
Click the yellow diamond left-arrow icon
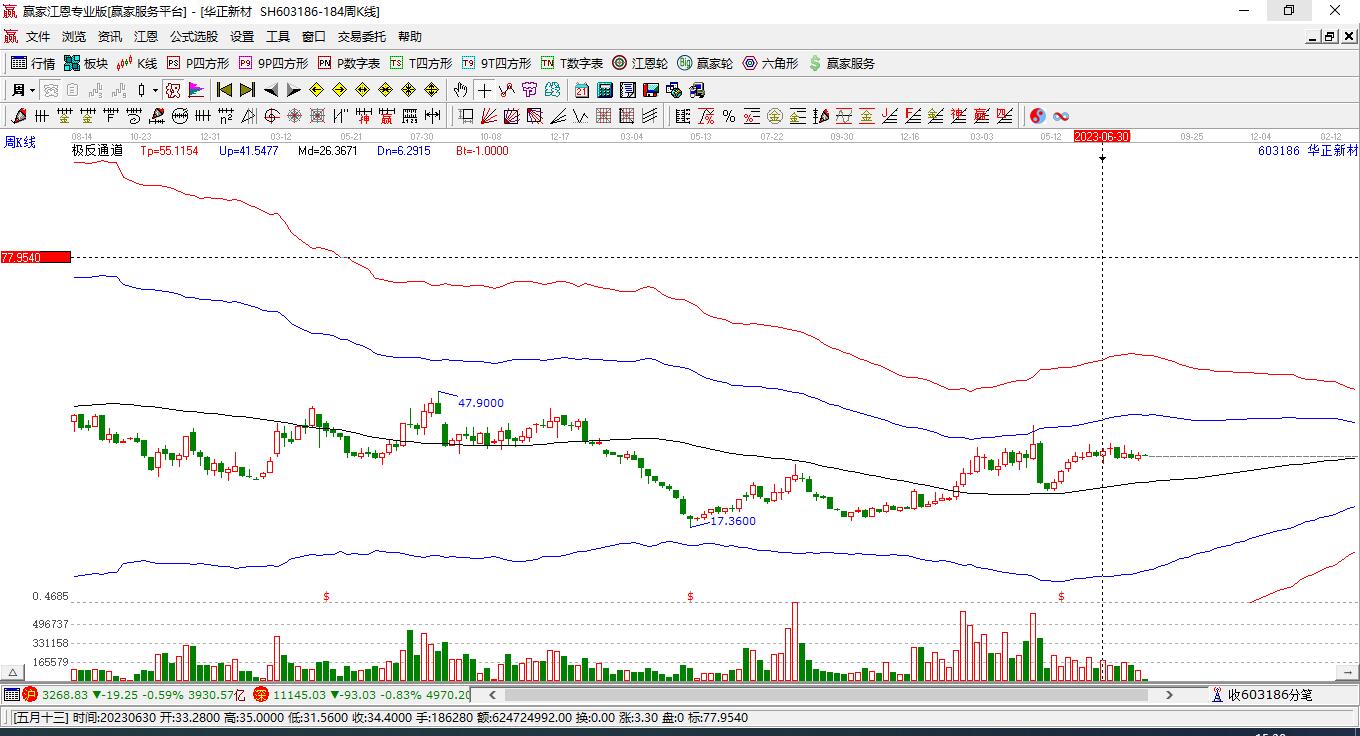point(316,90)
